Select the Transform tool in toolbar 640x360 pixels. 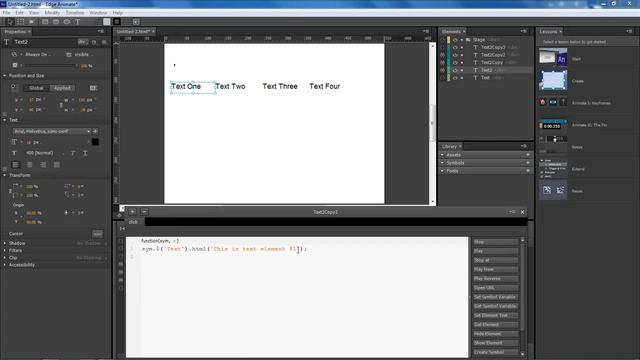(20, 22)
